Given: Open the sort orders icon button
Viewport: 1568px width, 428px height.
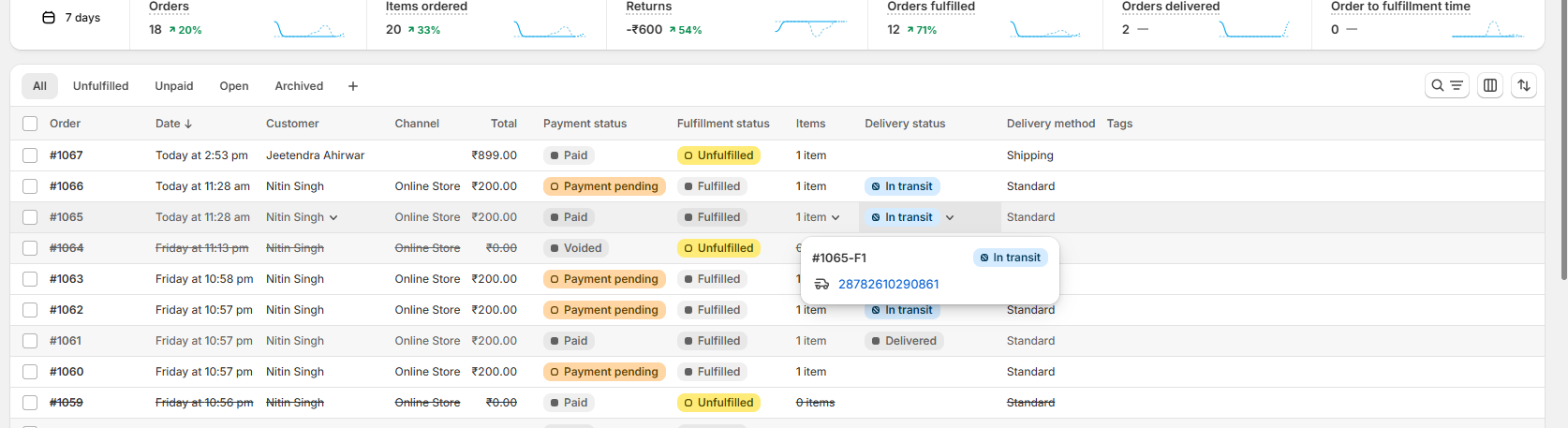Looking at the screenshot, I should [x=1524, y=85].
